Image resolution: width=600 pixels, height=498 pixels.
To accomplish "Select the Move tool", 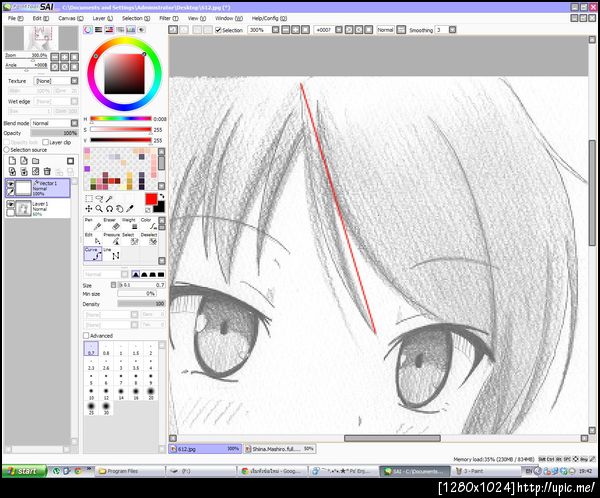I will tap(89, 209).
